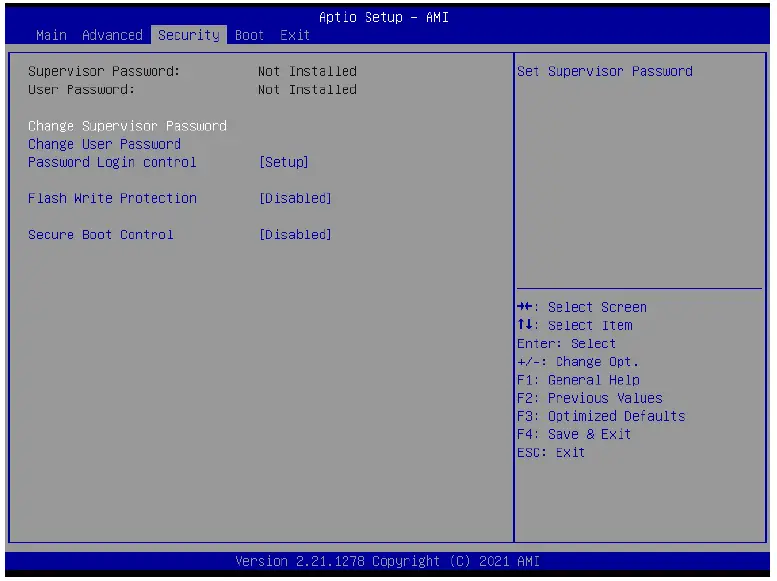This screenshot has width=777, height=581.
Task: Click the Aptio Setup - AMI title
Action: click(384, 17)
